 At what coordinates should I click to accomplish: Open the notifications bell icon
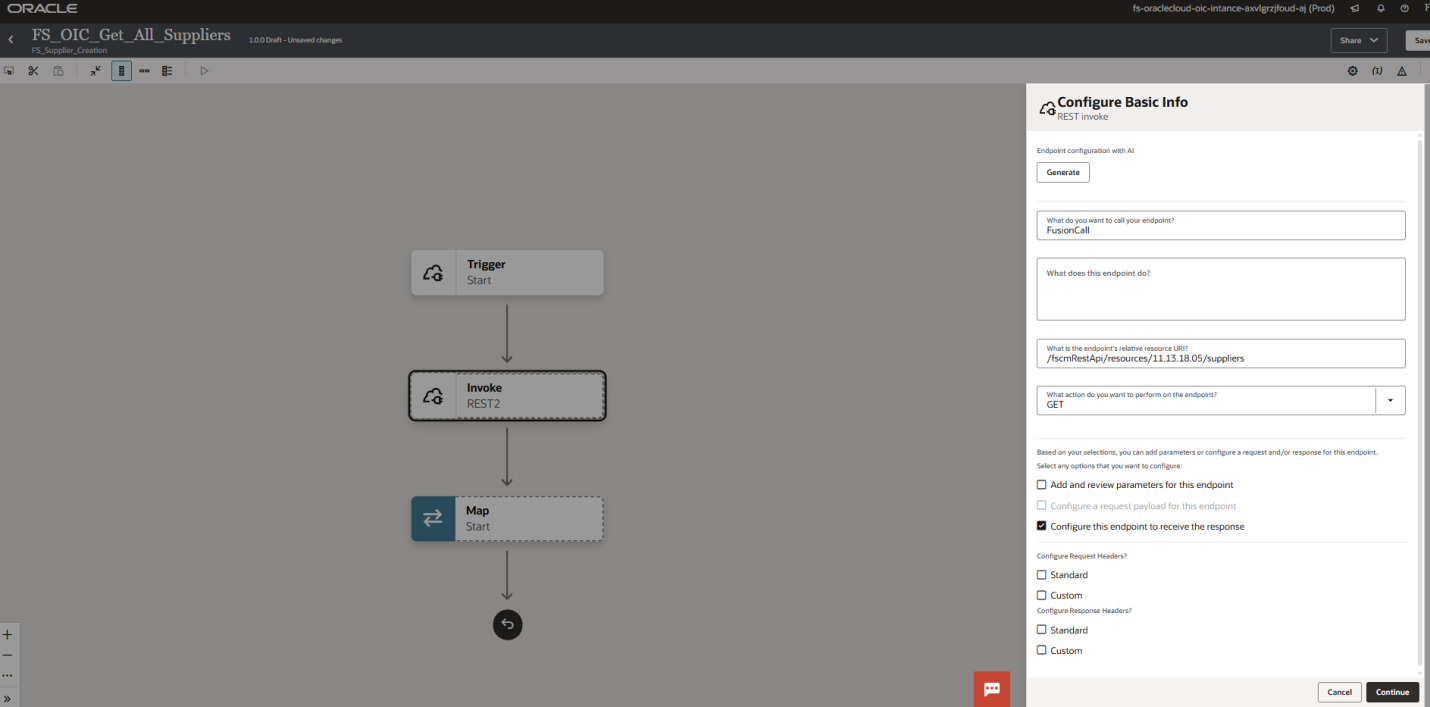pyautogui.click(x=1380, y=8)
